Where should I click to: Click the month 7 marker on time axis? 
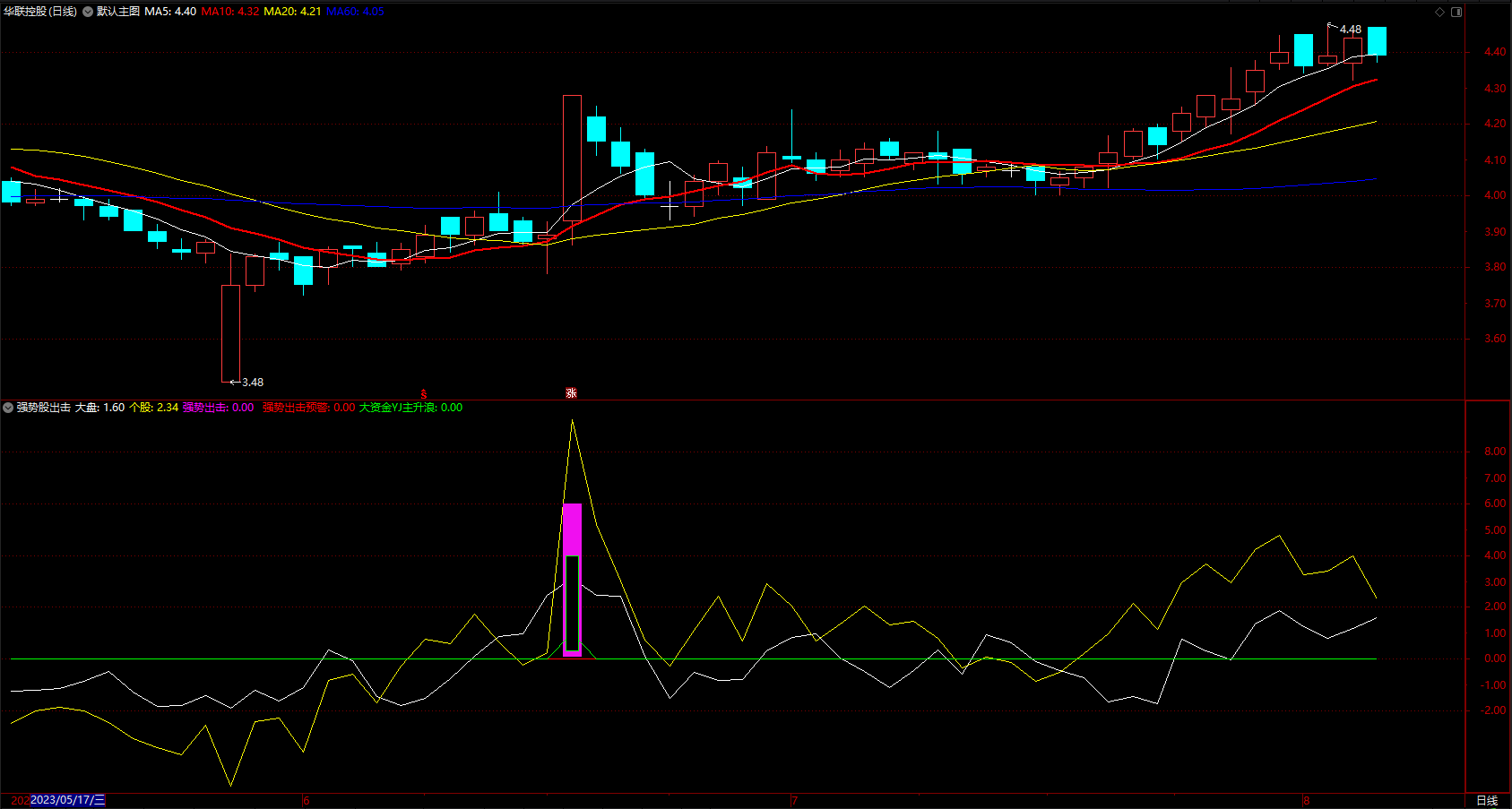(794, 800)
